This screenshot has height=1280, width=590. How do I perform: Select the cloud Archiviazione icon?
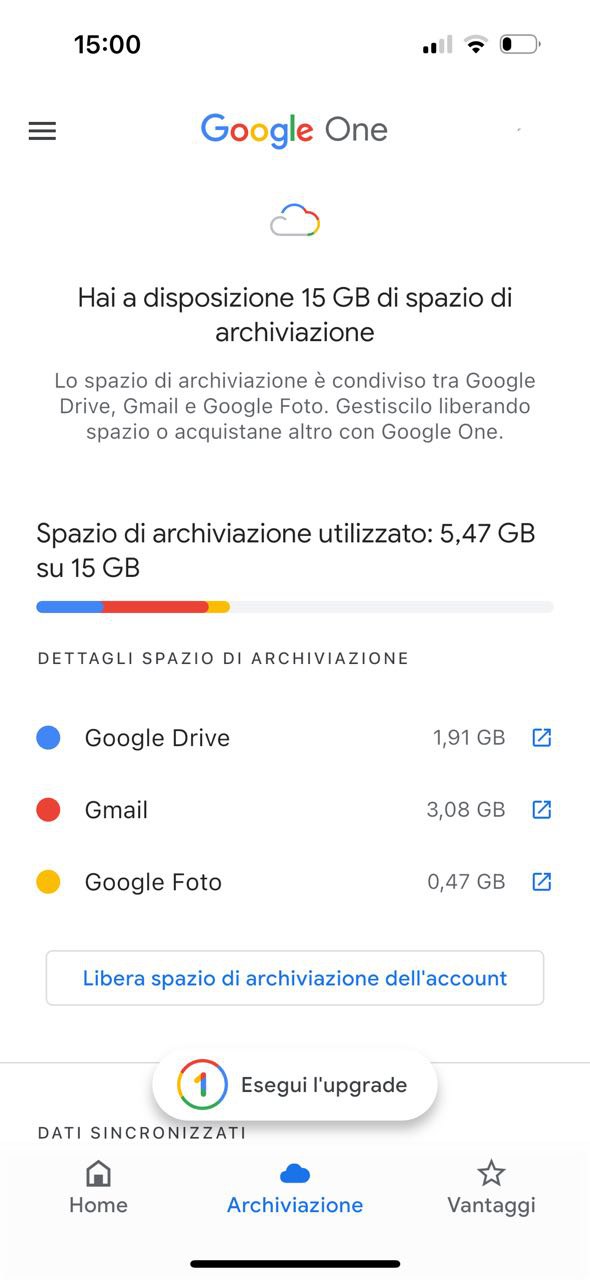pos(294,1172)
